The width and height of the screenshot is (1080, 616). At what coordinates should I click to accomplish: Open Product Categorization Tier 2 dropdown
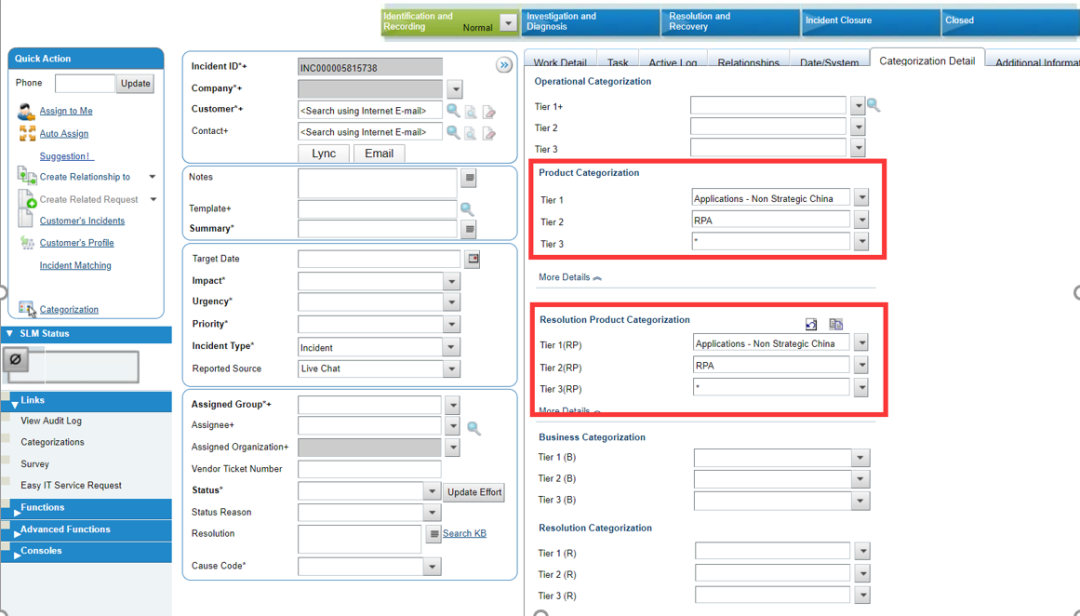click(x=861, y=220)
